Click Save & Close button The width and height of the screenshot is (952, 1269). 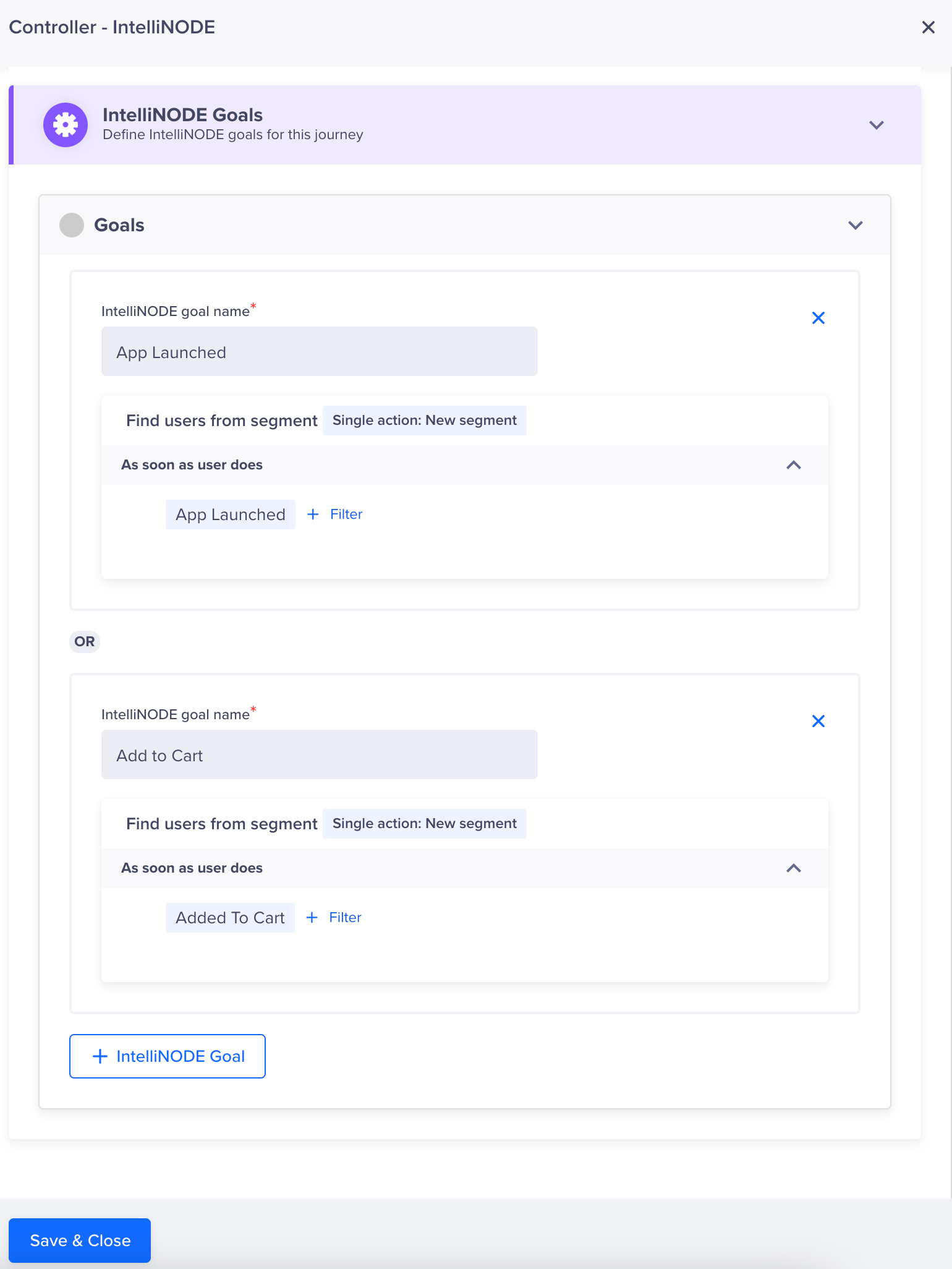click(80, 1241)
